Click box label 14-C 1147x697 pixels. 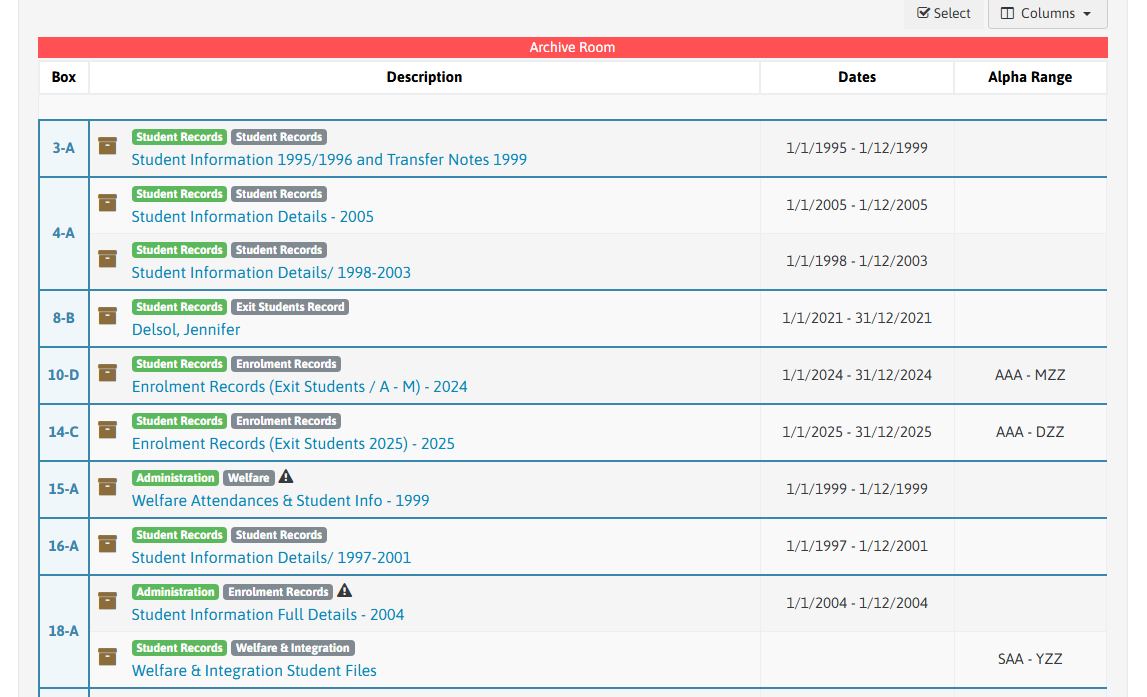point(64,432)
